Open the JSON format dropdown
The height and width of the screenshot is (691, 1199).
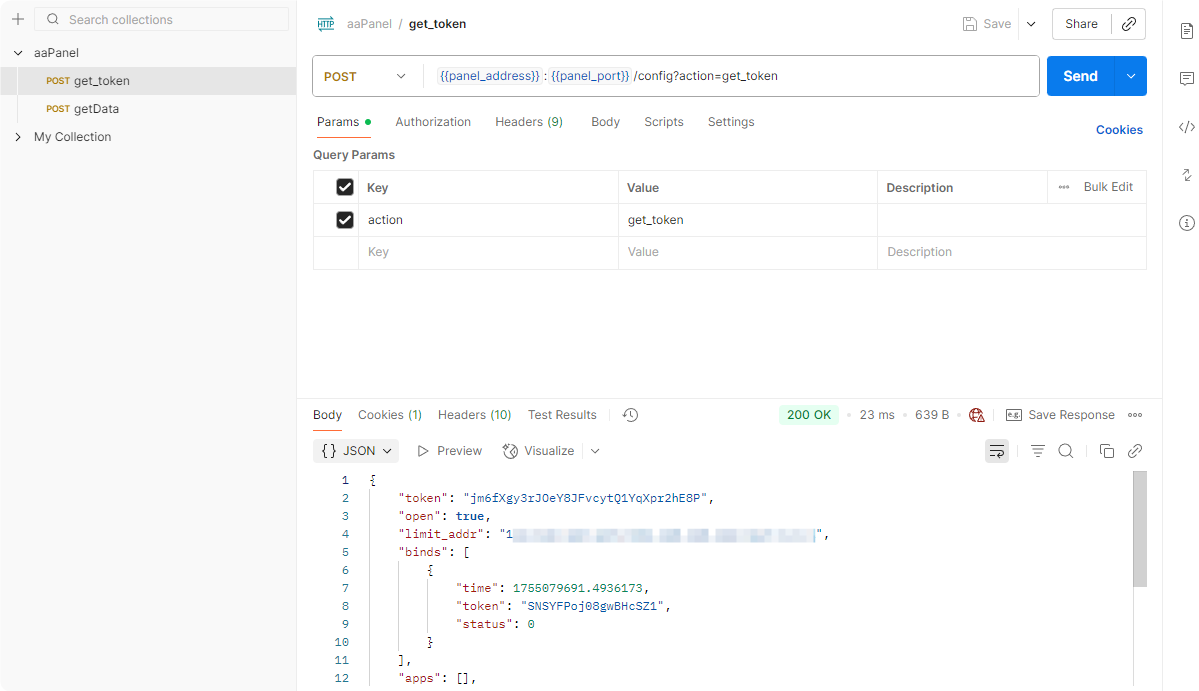(356, 451)
